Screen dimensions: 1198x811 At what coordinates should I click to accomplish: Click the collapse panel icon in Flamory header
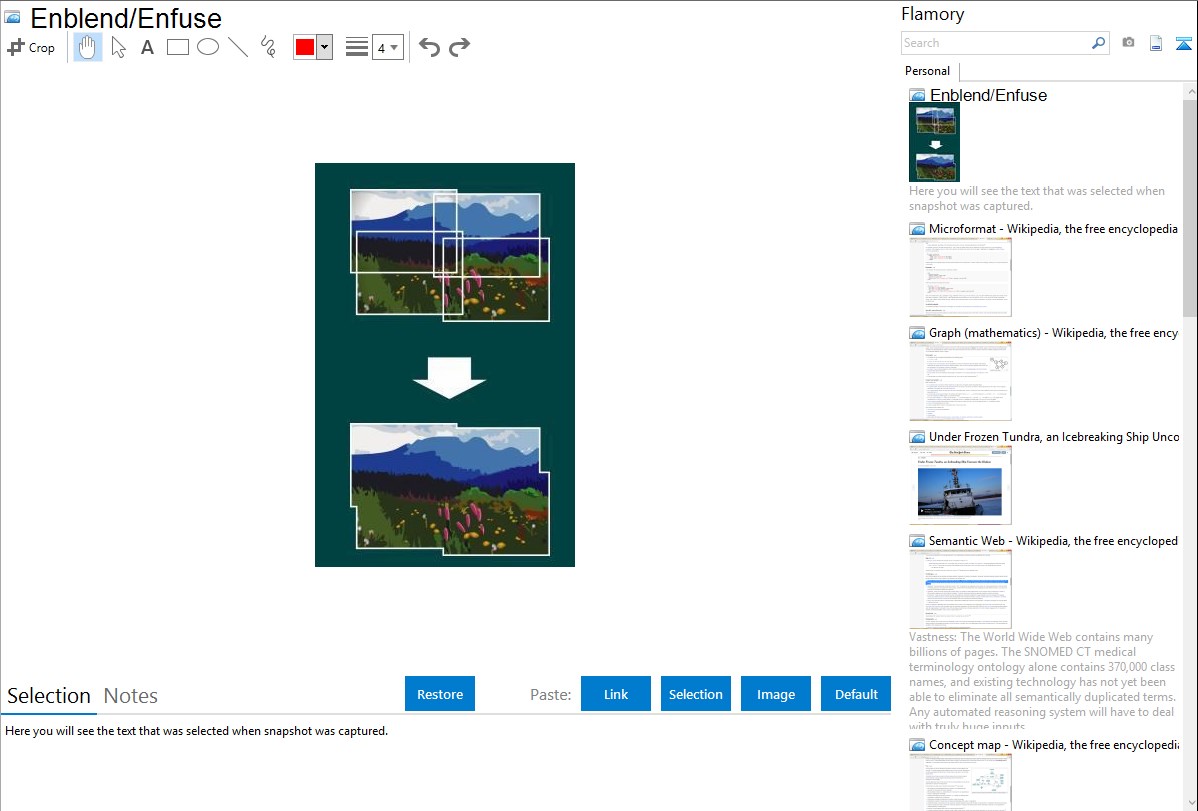coord(1183,43)
